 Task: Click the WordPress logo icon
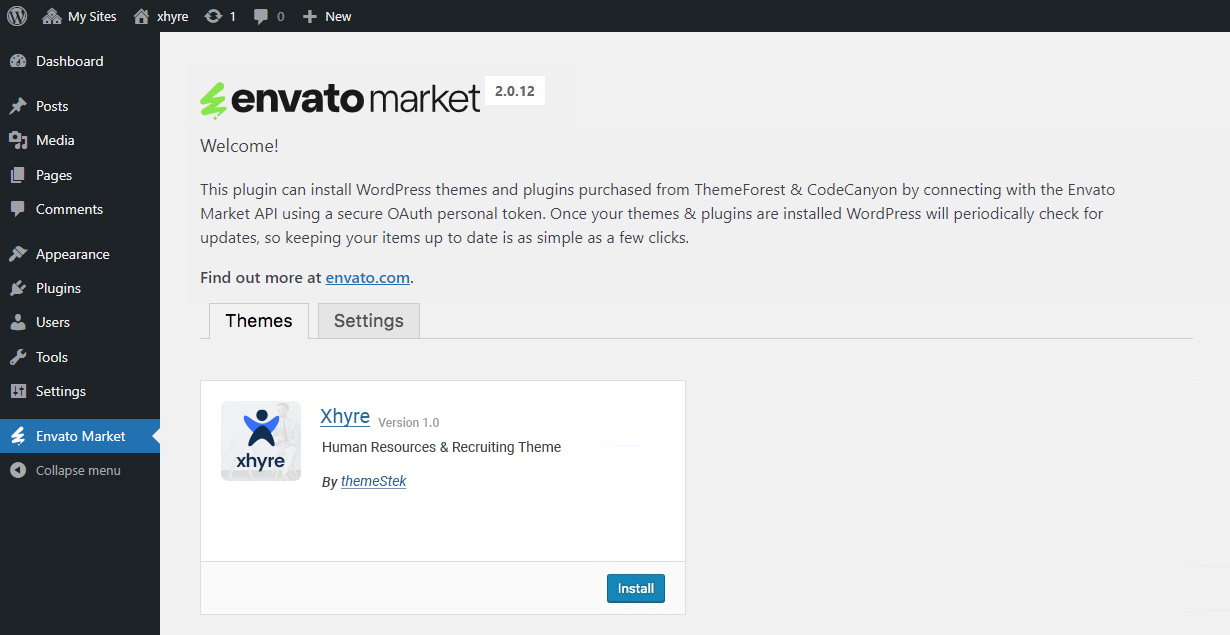click(17, 16)
